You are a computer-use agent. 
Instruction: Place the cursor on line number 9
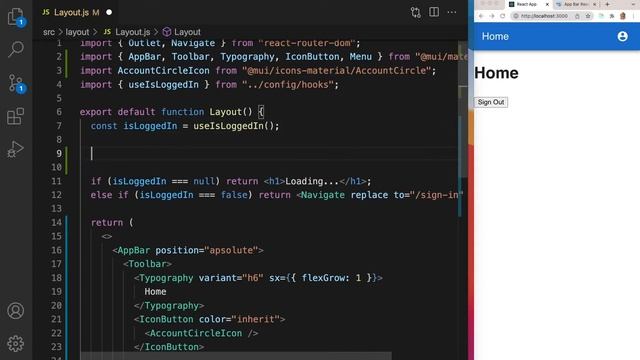[x=59, y=153]
